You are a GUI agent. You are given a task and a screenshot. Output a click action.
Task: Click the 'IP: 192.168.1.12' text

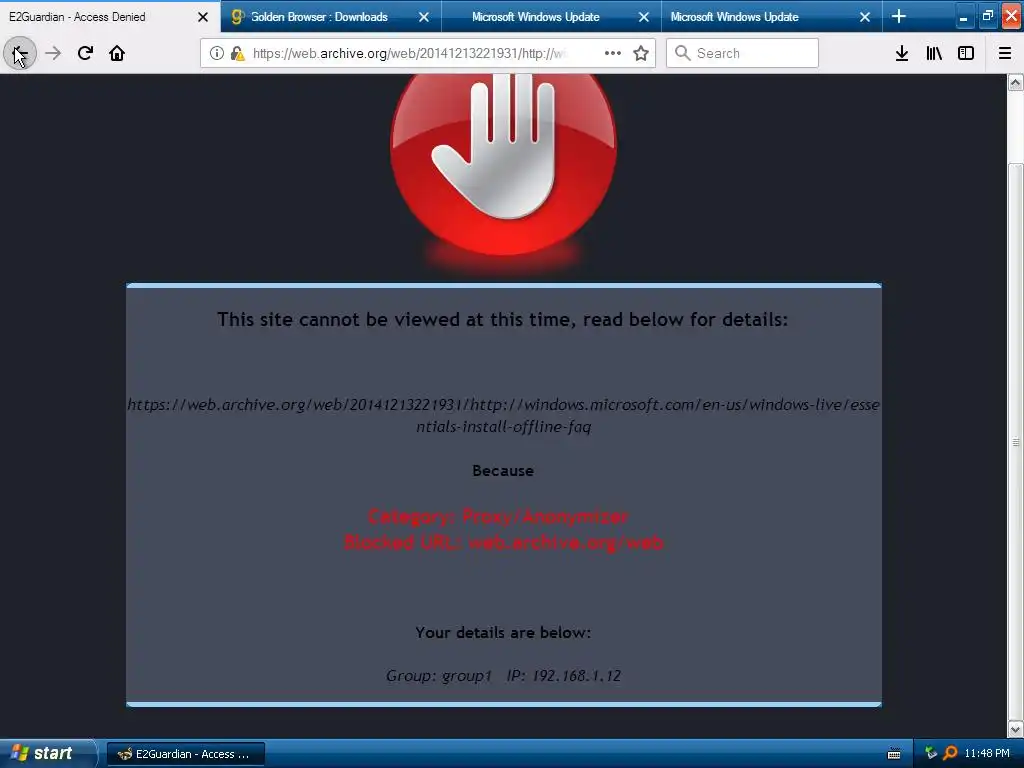[x=564, y=676]
